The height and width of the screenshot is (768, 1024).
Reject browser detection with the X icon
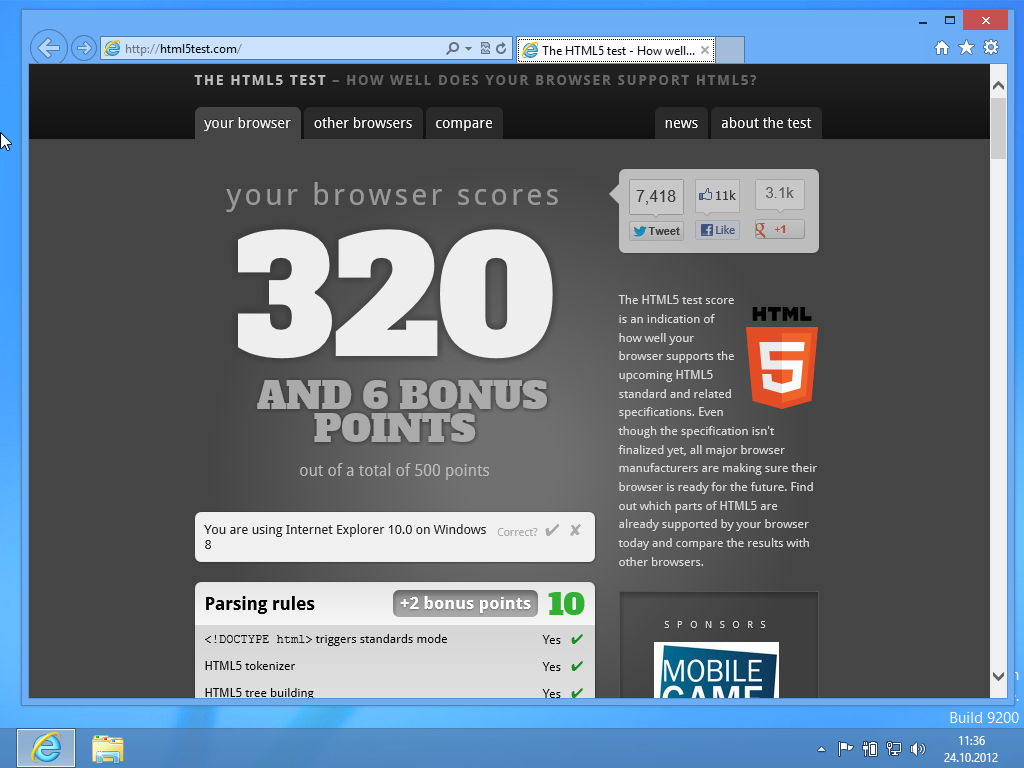coord(575,530)
